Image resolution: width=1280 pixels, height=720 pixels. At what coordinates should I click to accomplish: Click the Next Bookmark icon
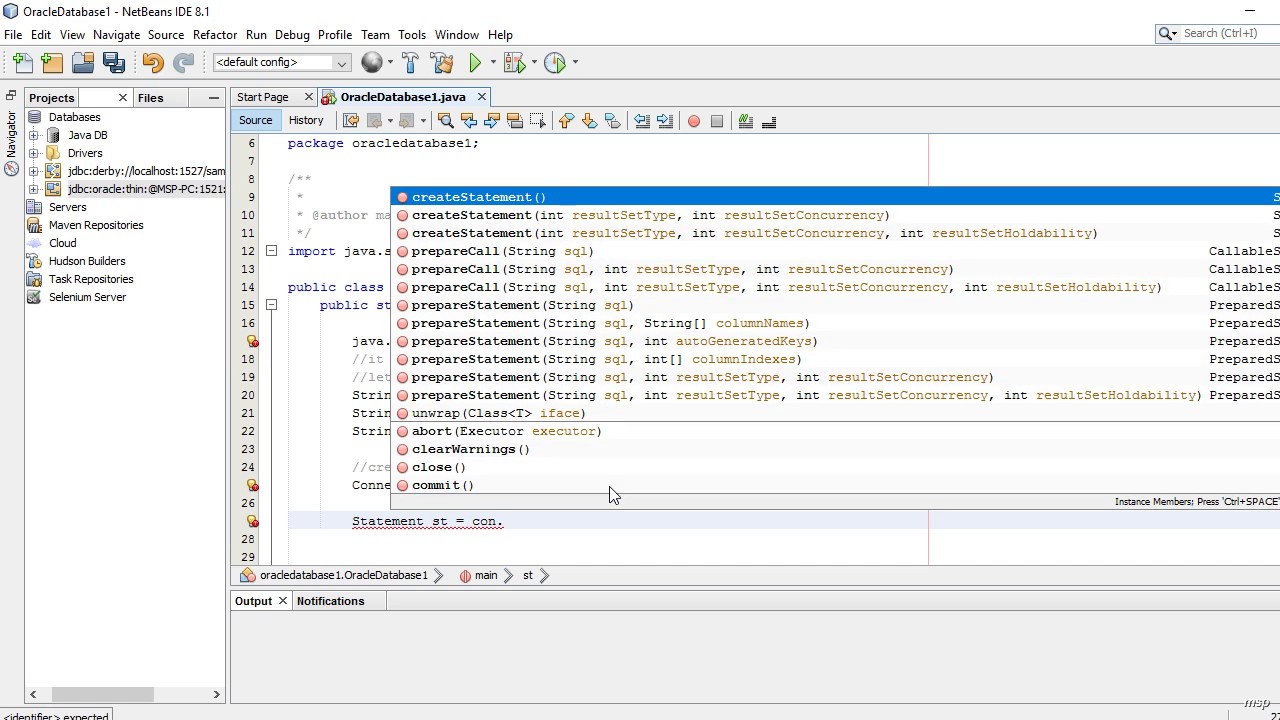[x=589, y=121]
